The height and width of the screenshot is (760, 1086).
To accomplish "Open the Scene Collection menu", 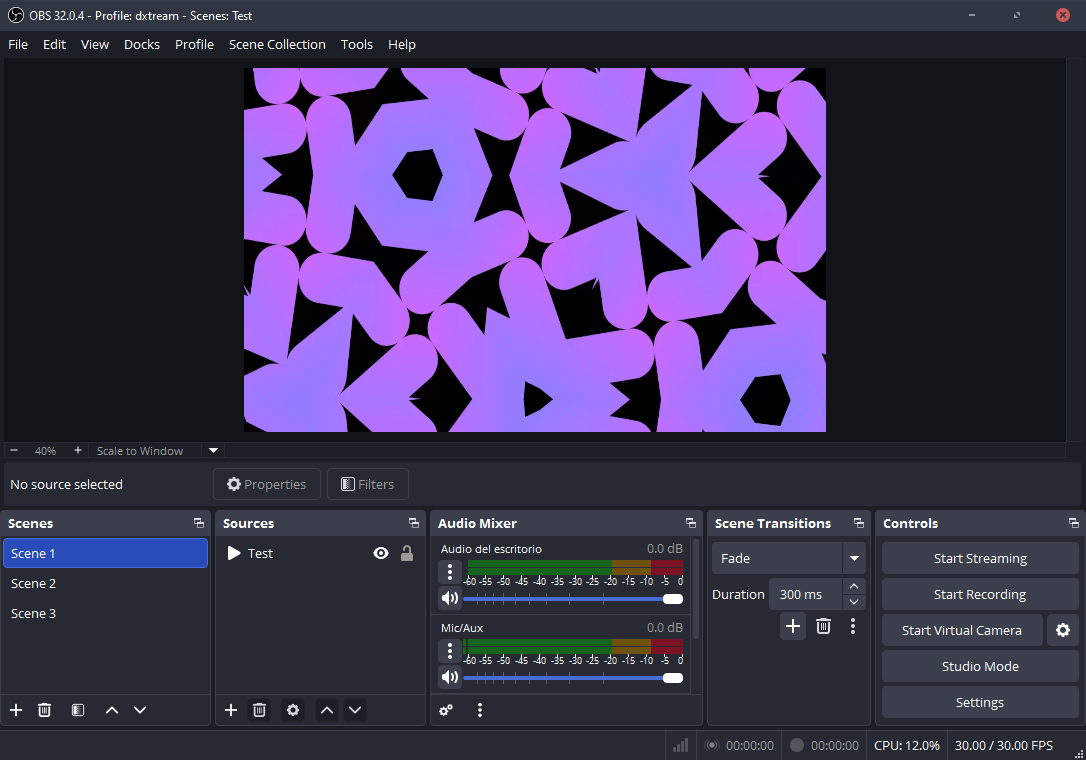I will point(277,45).
